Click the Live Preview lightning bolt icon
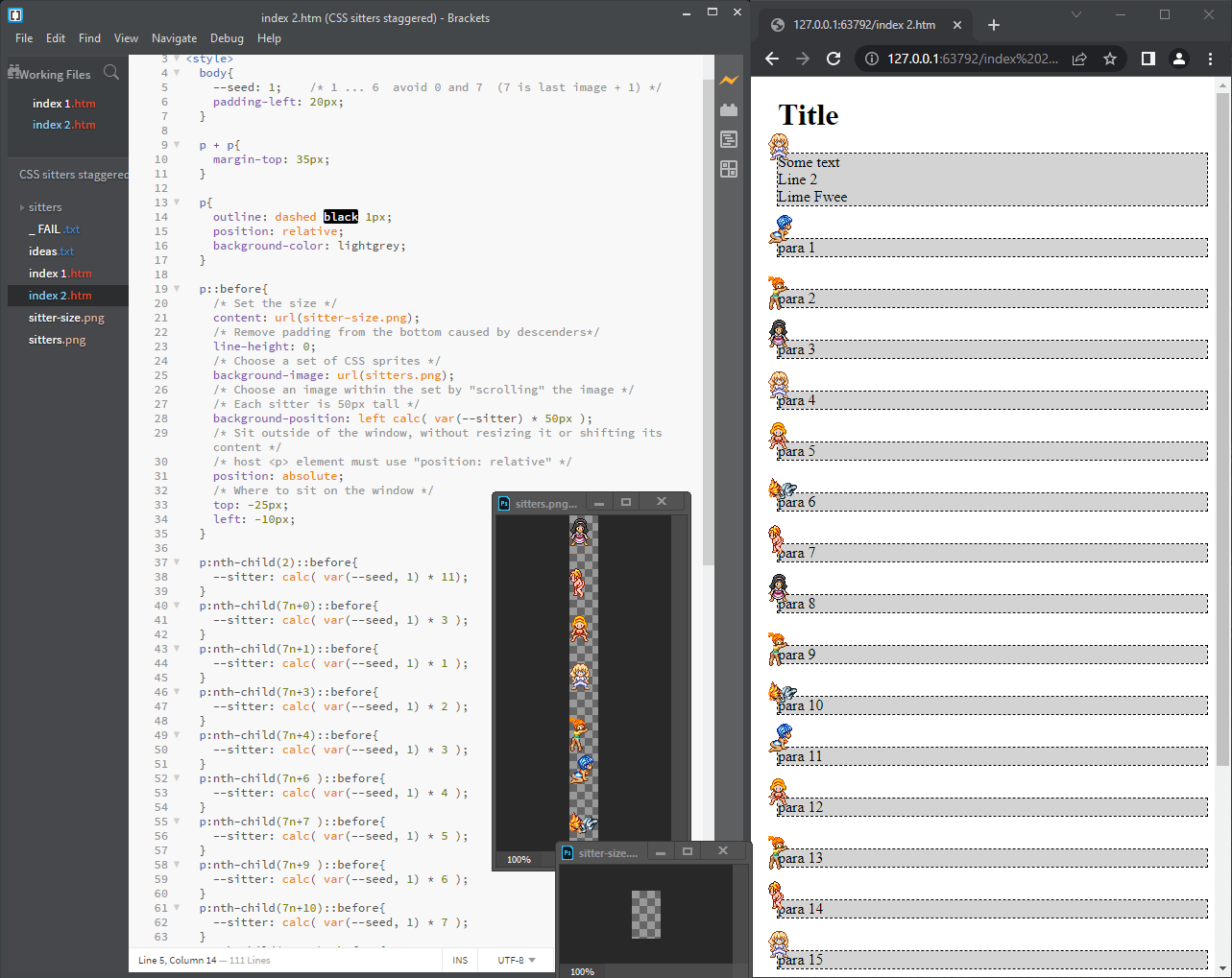Viewport: 1232px width, 978px height. [x=729, y=81]
